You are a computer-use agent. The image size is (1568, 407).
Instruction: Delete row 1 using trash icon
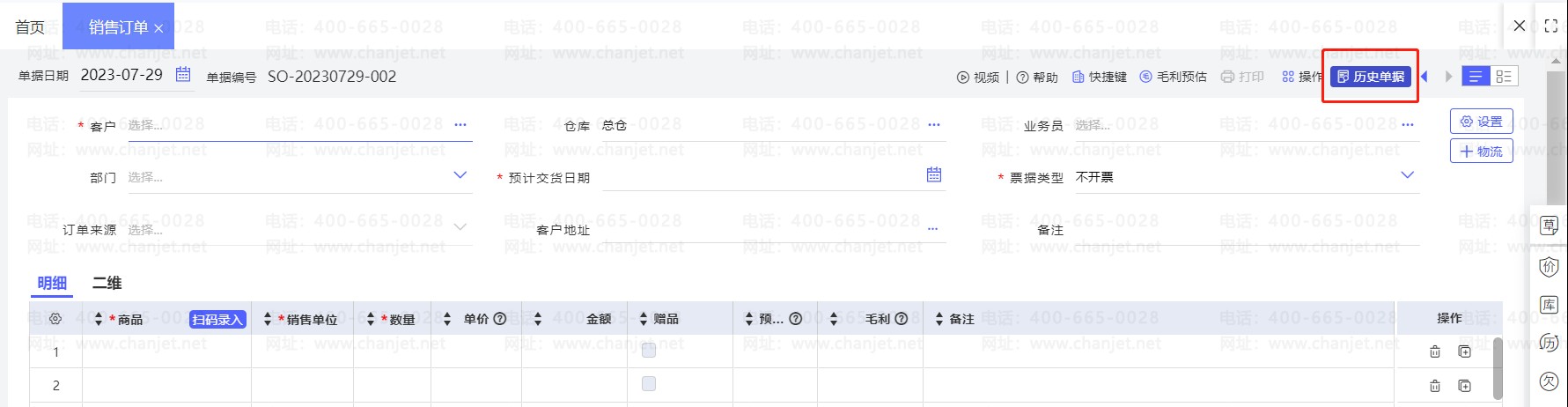tap(1435, 351)
